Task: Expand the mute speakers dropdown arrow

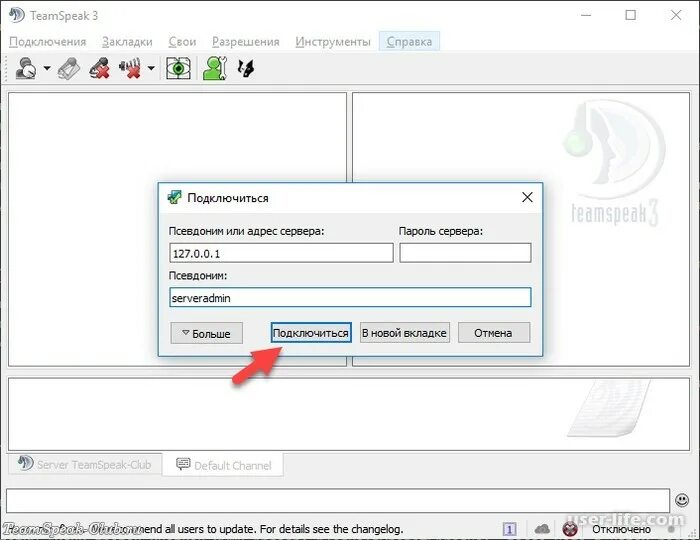Action: pos(151,68)
